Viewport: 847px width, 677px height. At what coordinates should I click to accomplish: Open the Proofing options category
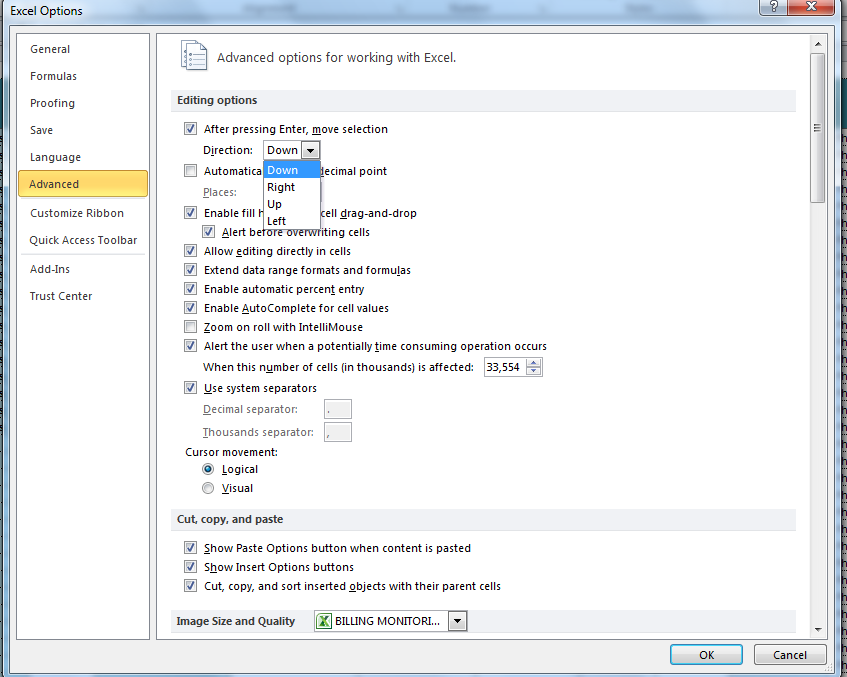(83, 103)
